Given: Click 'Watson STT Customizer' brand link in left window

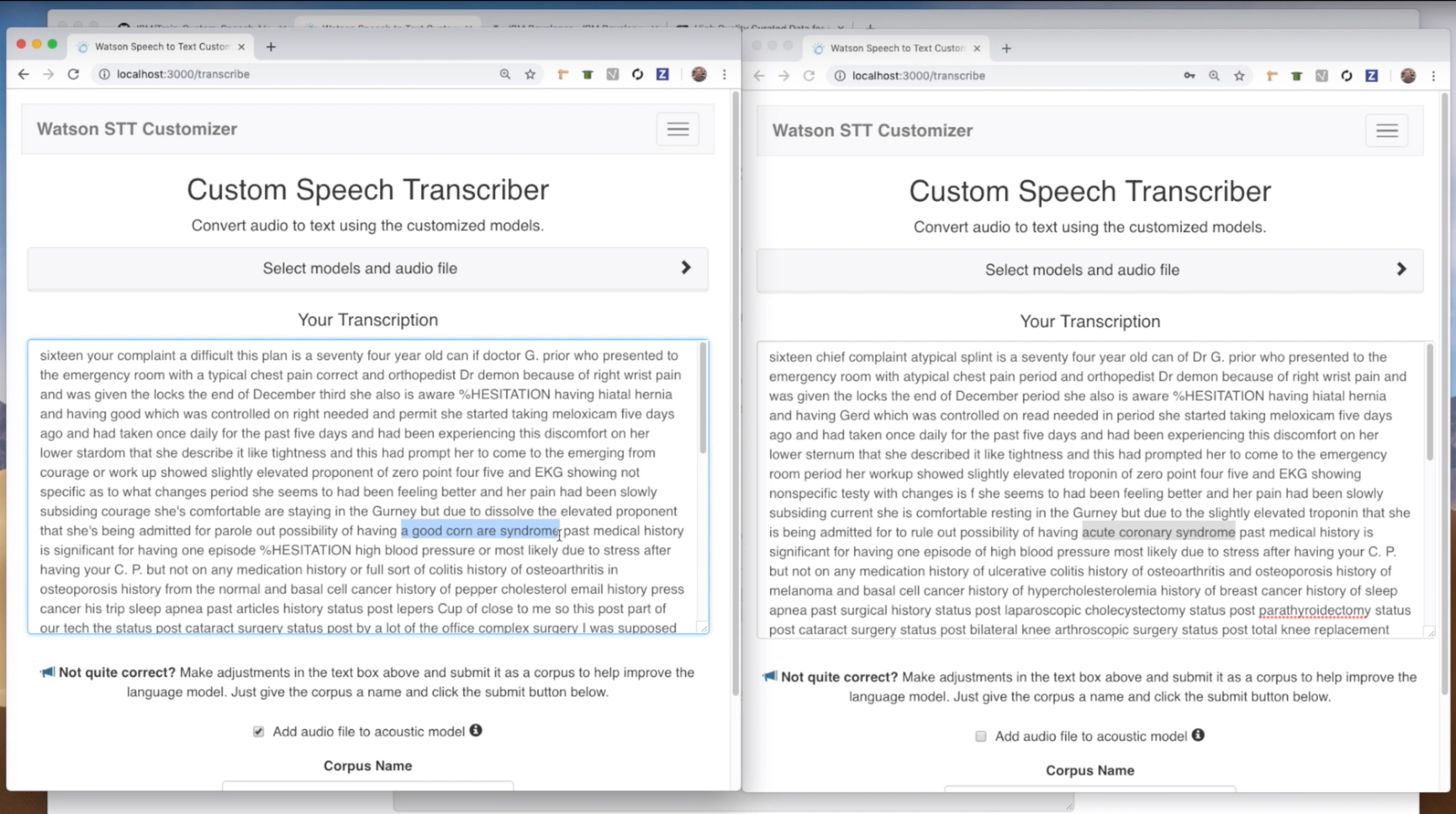Looking at the screenshot, I should point(137,129).
